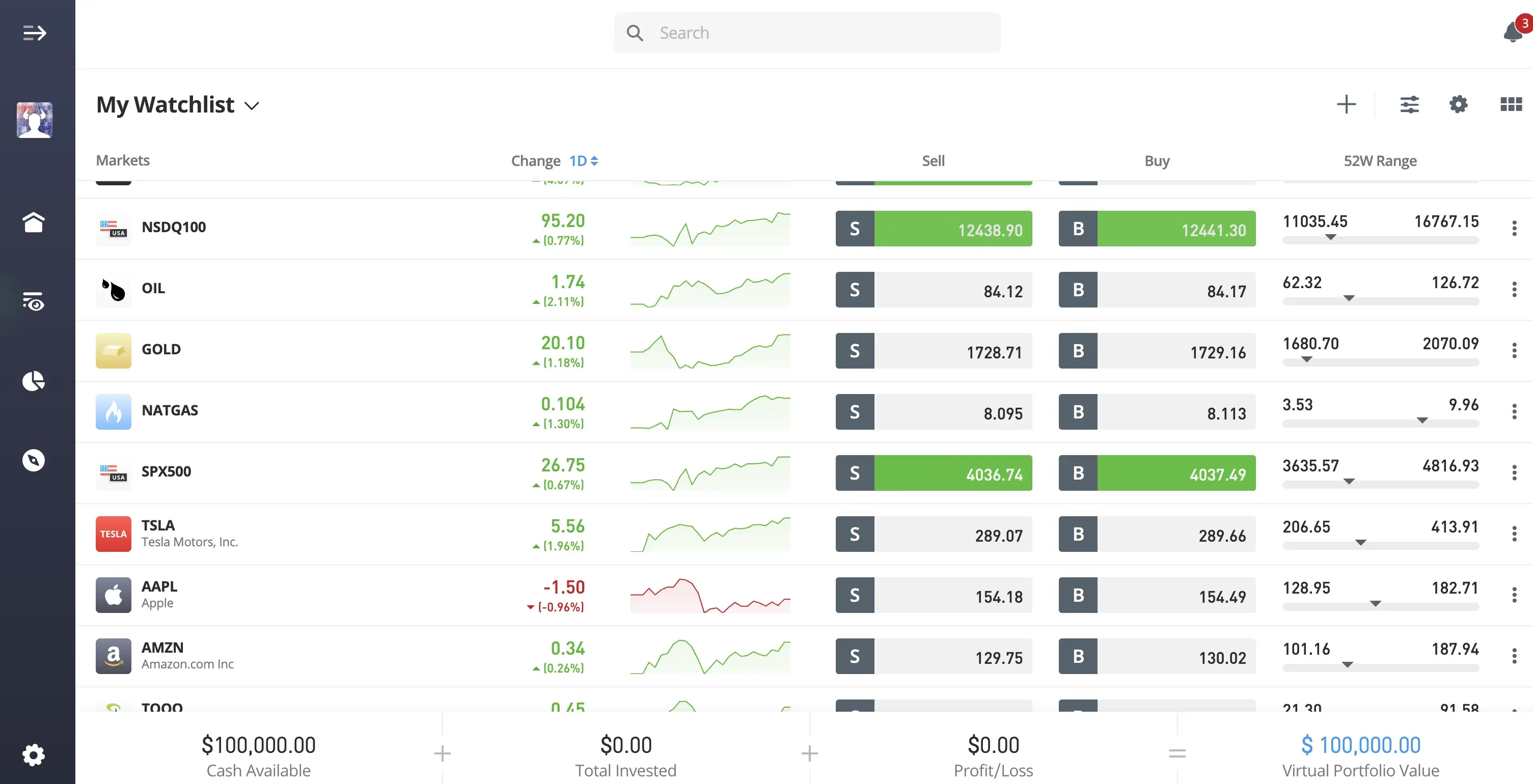Open the user profile avatar
Image resolution: width=1533 pixels, height=784 pixels.
pyautogui.click(x=34, y=120)
